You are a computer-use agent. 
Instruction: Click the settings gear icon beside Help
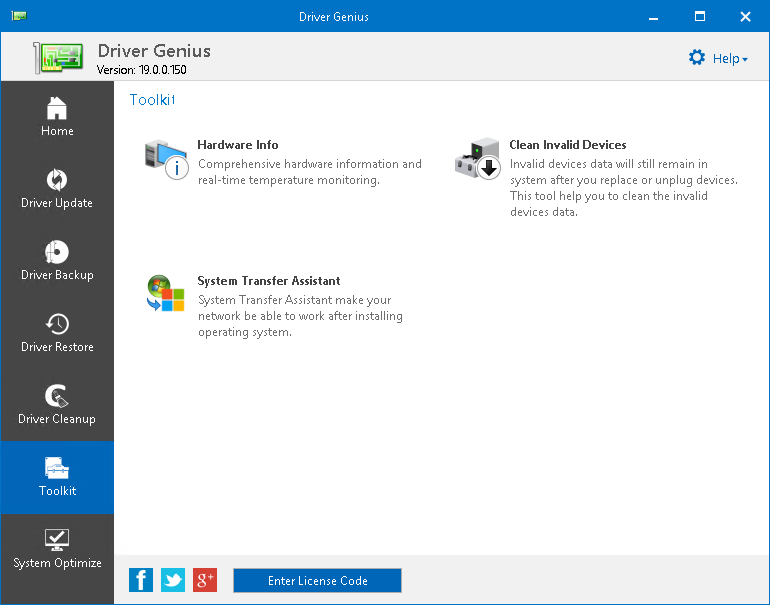[x=697, y=57]
